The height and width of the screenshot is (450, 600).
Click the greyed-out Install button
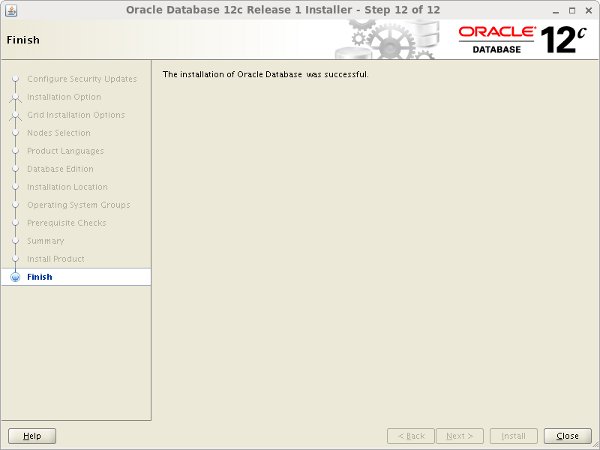514,436
